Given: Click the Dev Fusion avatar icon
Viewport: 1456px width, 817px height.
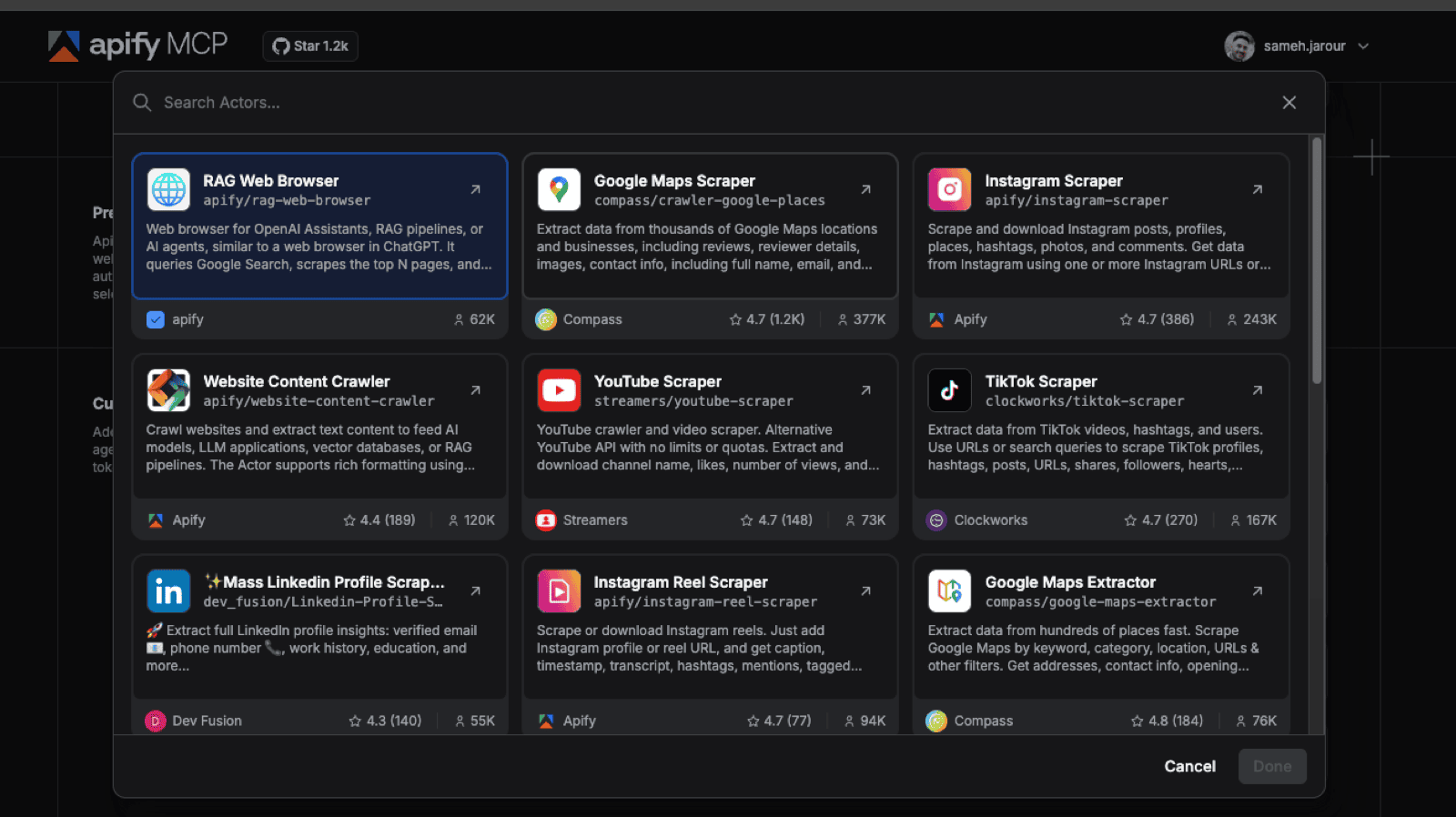Looking at the screenshot, I should coord(156,721).
